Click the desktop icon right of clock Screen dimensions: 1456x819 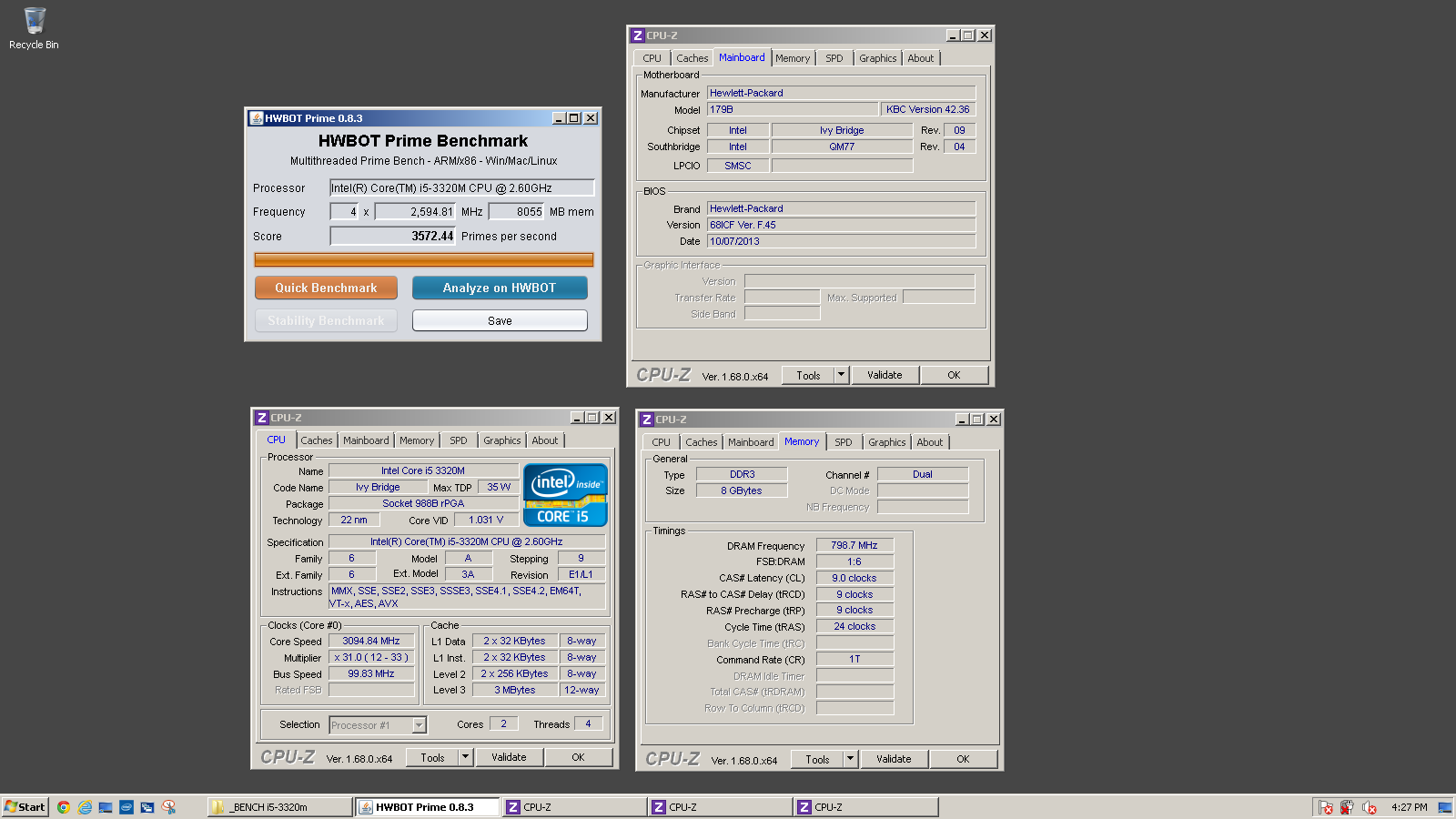pyautogui.click(x=1444, y=807)
